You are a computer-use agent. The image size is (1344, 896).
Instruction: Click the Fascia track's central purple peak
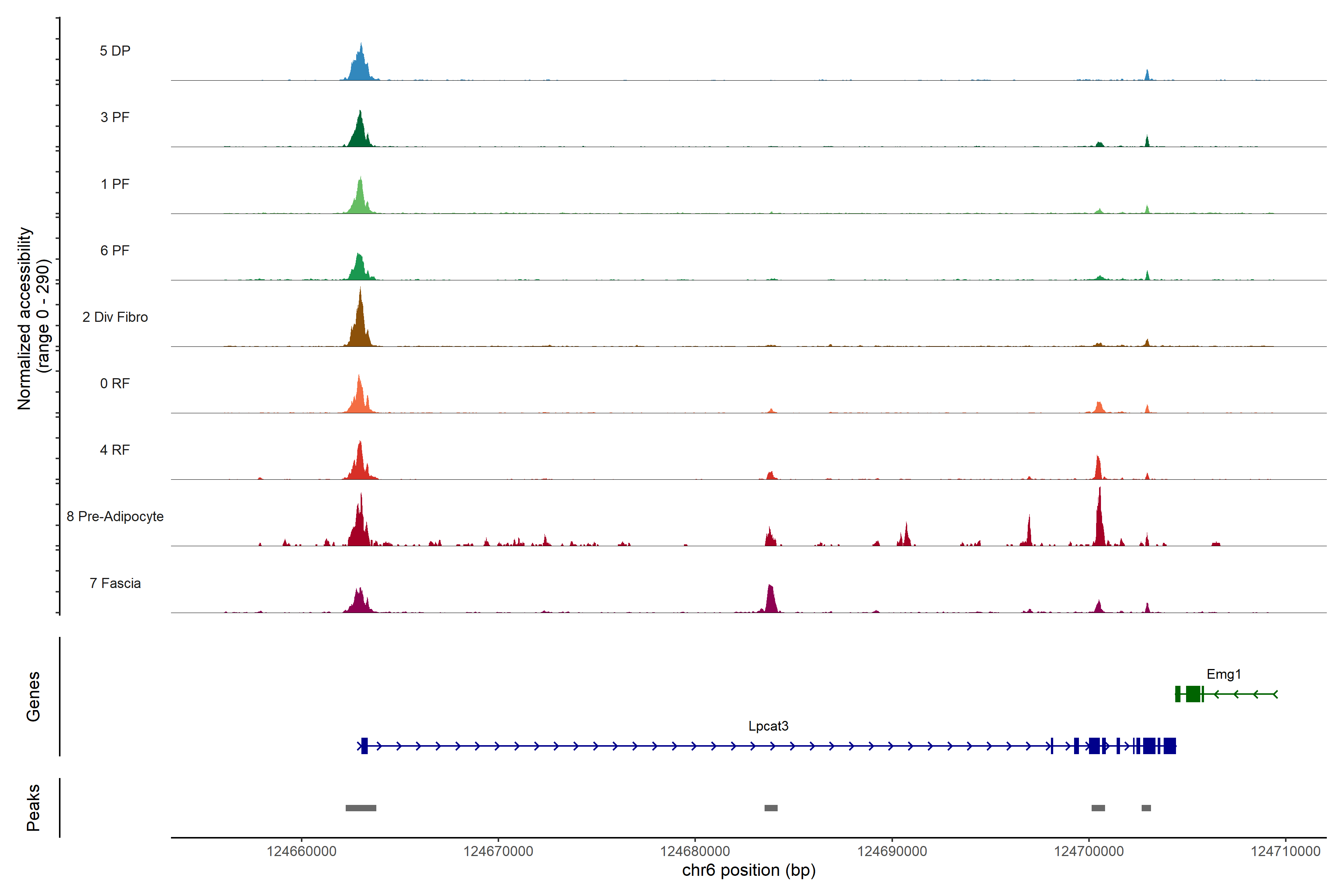(x=771, y=600)
